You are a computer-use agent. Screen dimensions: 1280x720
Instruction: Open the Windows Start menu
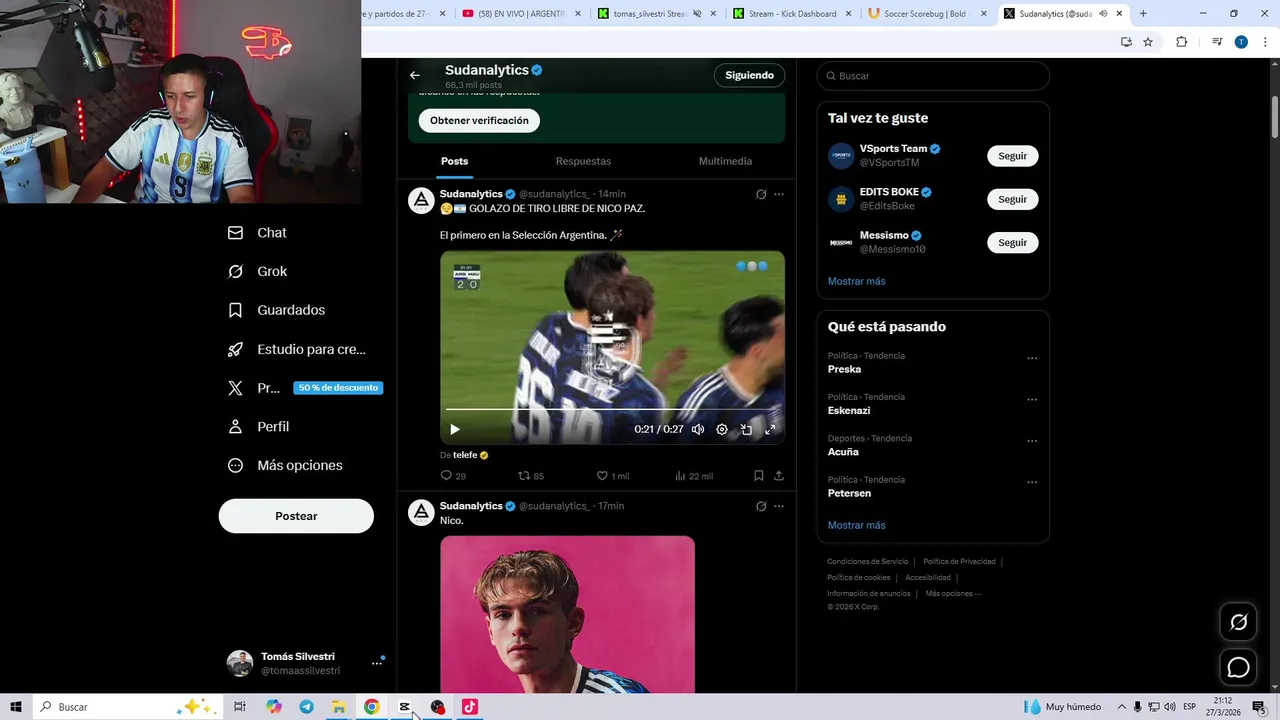16,707
